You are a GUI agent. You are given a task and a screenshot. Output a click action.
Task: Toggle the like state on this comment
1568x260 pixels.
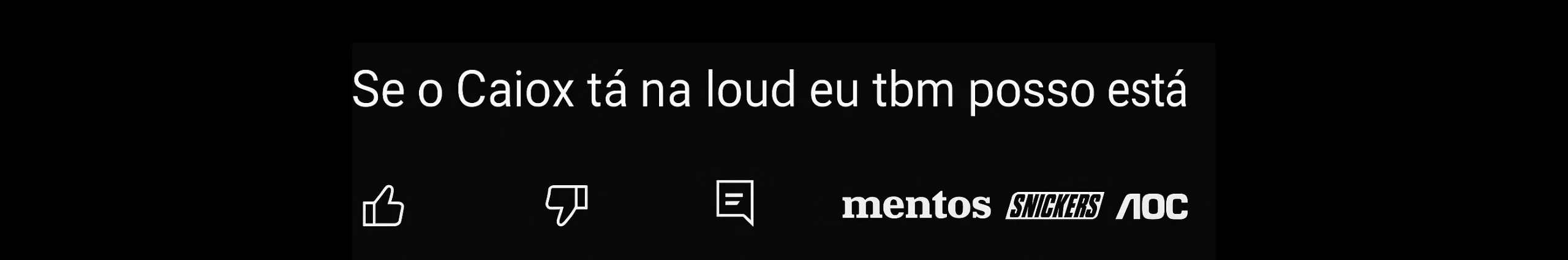point(383,205)
